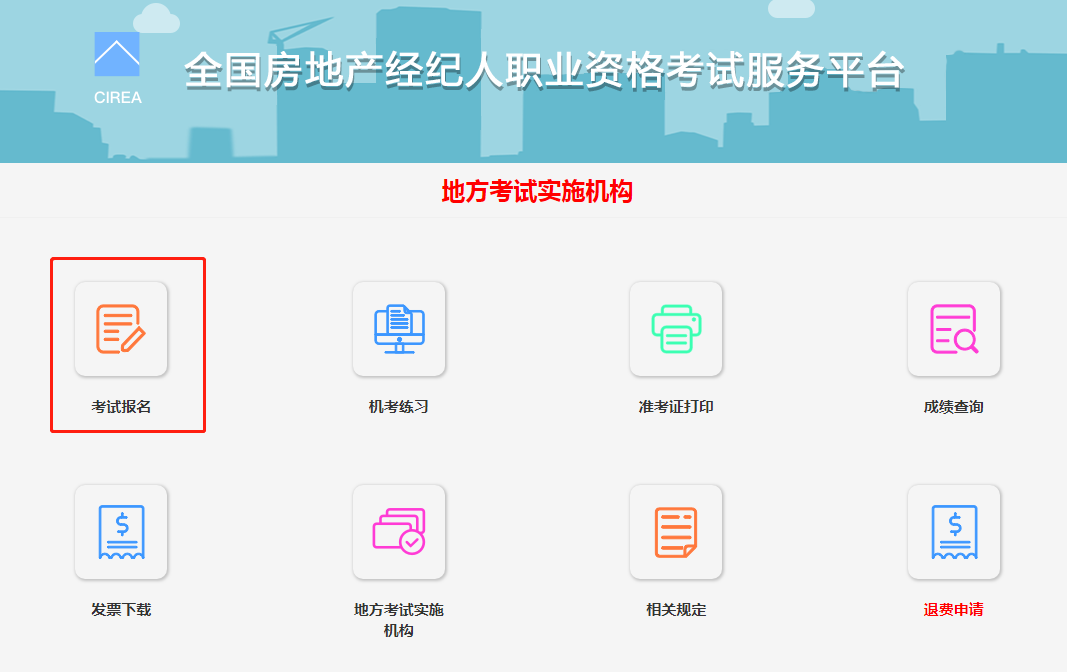Click the red 地方考试实施机构 section heading

point(537,191)
